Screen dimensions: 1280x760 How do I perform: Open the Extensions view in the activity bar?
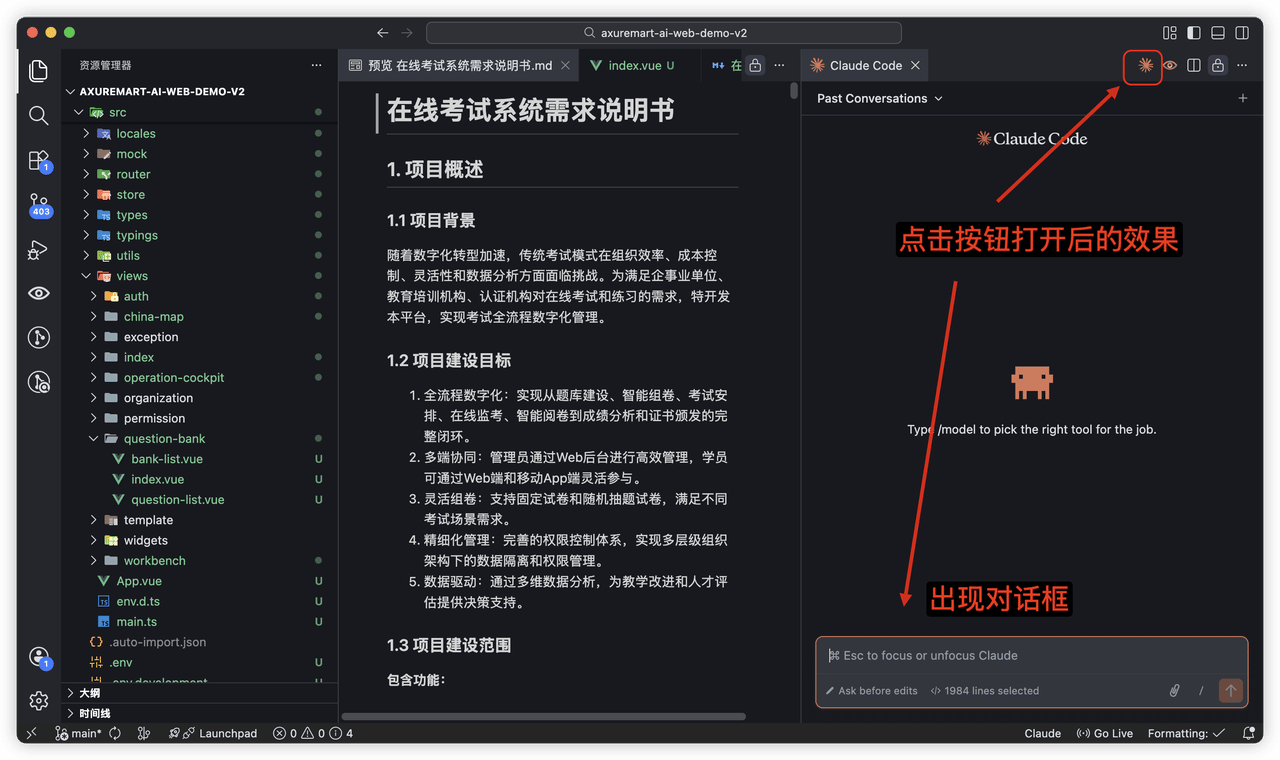pyautogui.click(x=39, y=160)
